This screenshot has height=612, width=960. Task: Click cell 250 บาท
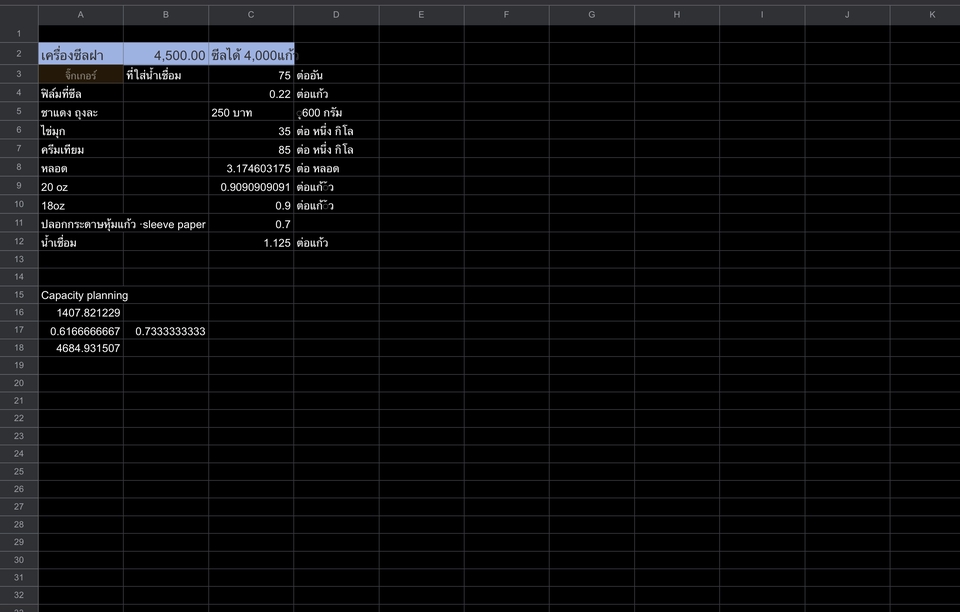pyautogui.click(x=251, y=113)
